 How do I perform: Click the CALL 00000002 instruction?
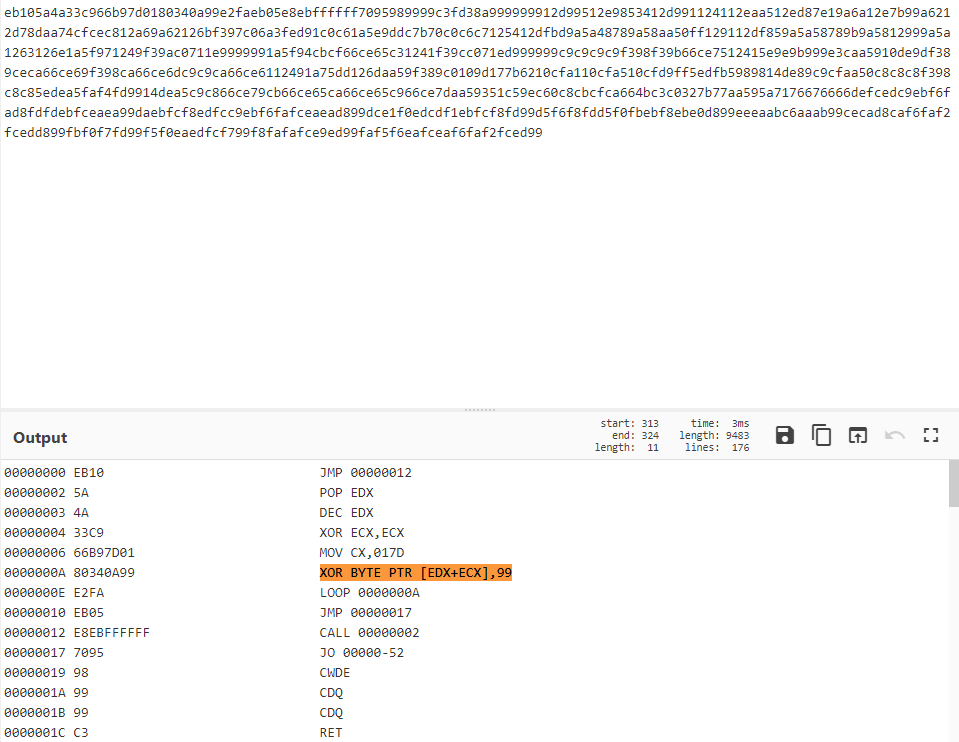point(369,633)
